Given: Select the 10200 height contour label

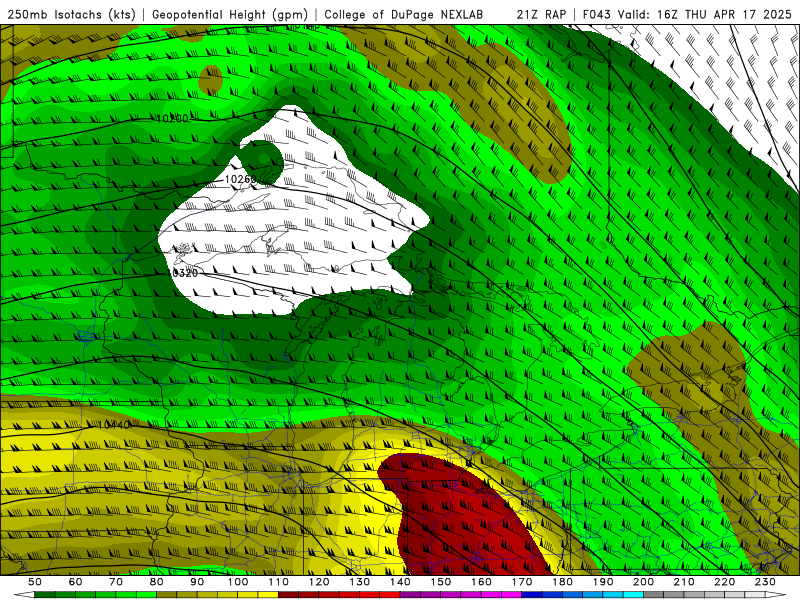Looking at the screenshot, I should pyautogui.click(x=172, y=118).
